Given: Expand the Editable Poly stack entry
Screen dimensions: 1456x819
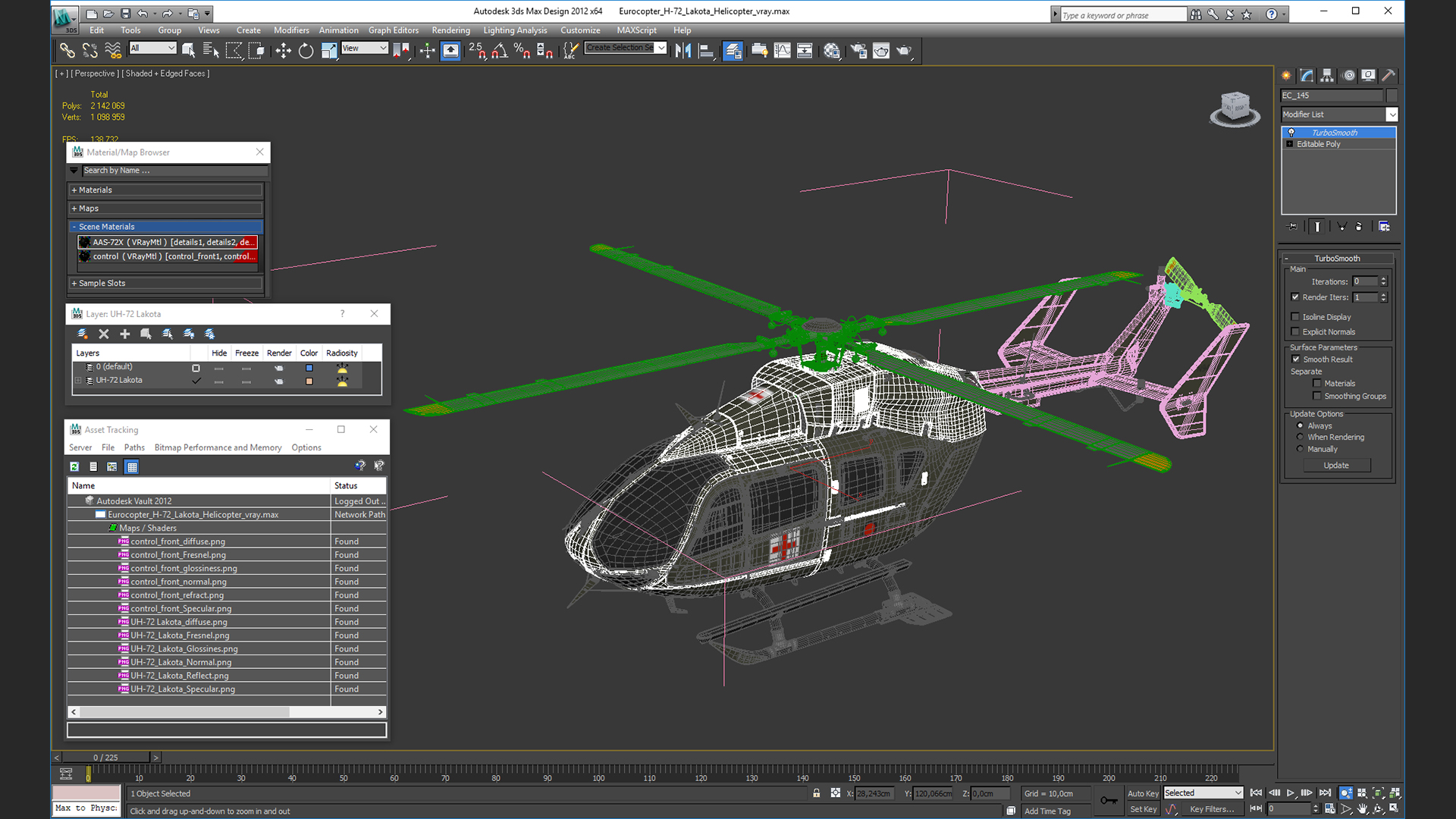Looking at the screenshot, I should [x=1290, y=144].
